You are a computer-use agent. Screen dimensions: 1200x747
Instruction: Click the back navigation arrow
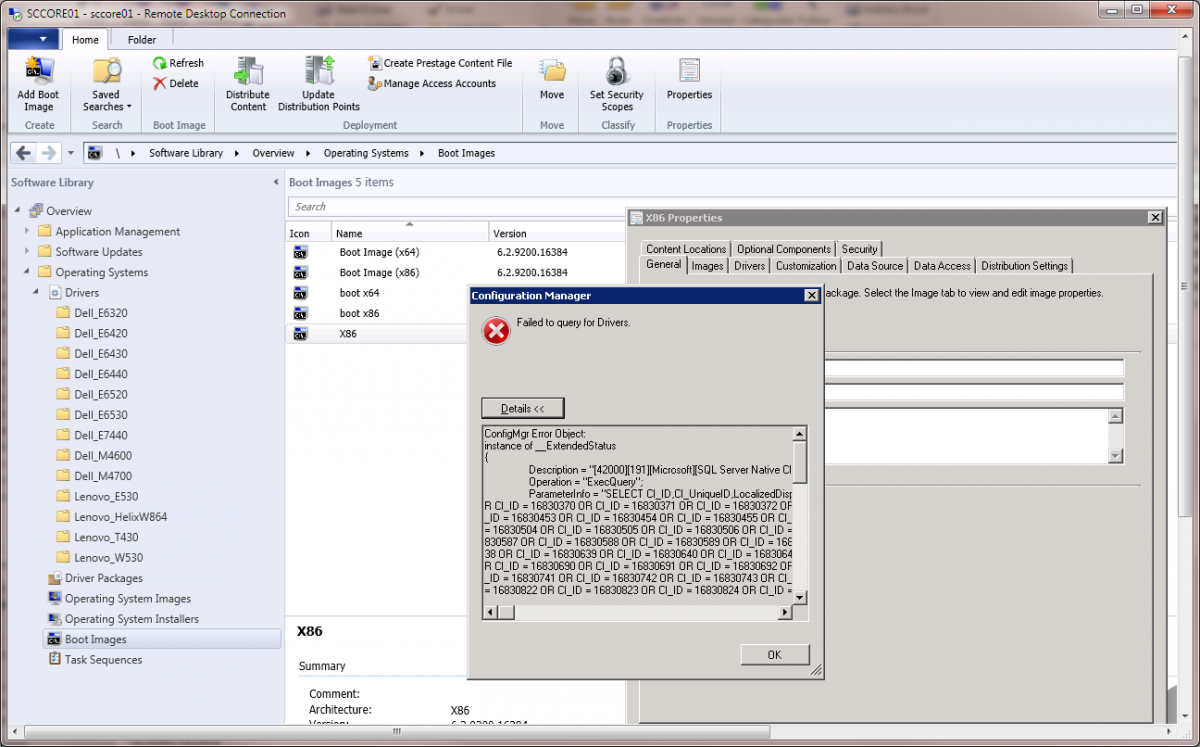24,153
